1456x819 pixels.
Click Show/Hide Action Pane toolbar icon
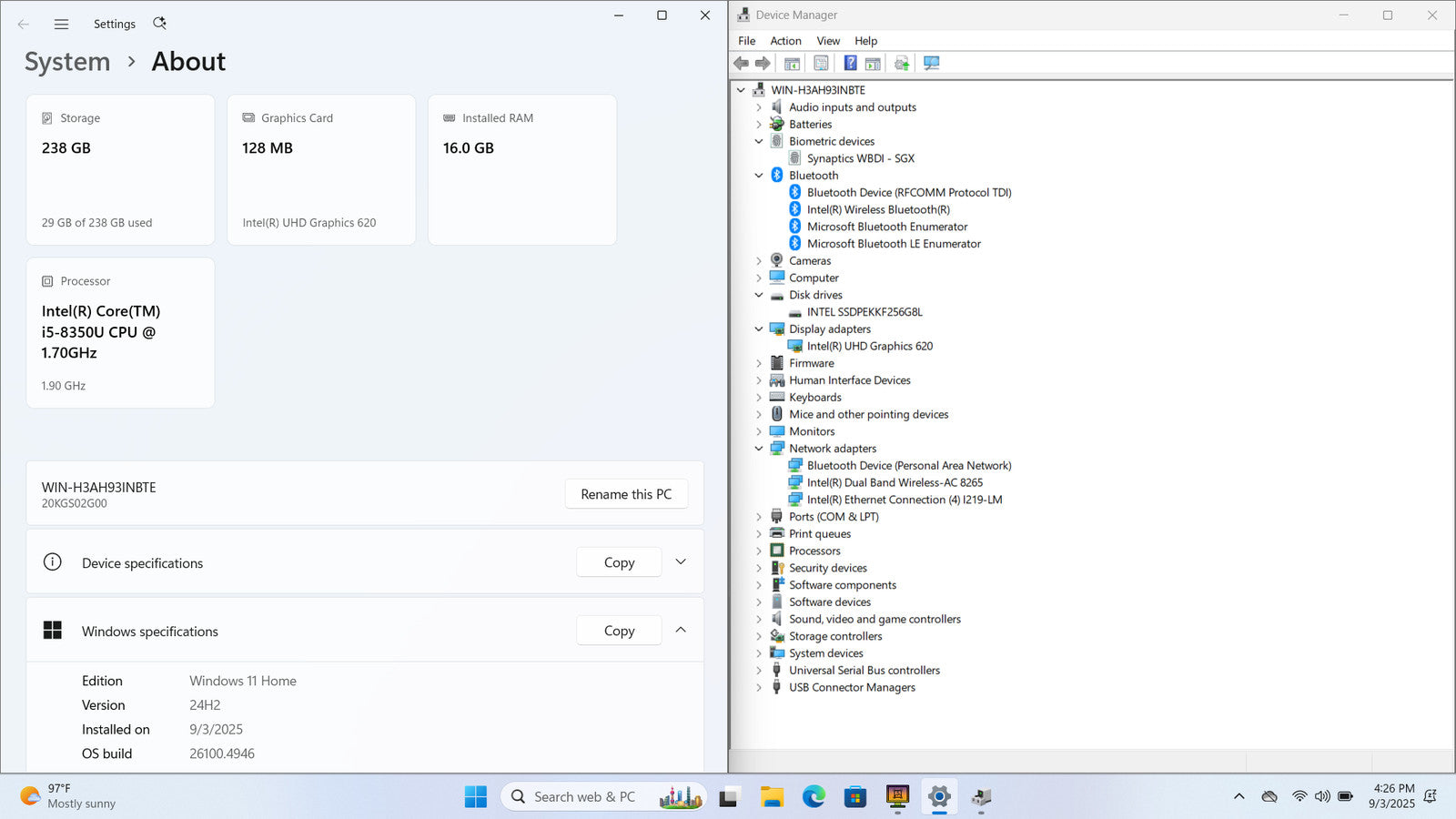click(x=873, y=63)
